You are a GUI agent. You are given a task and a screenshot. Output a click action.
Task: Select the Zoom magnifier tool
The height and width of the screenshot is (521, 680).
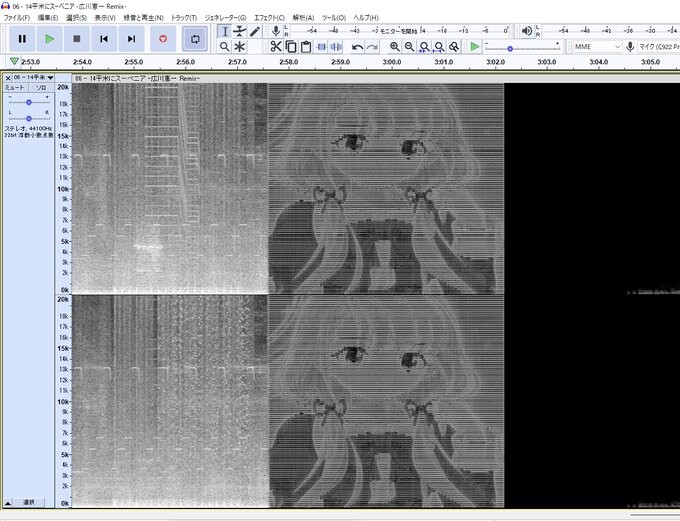[224, 46]
